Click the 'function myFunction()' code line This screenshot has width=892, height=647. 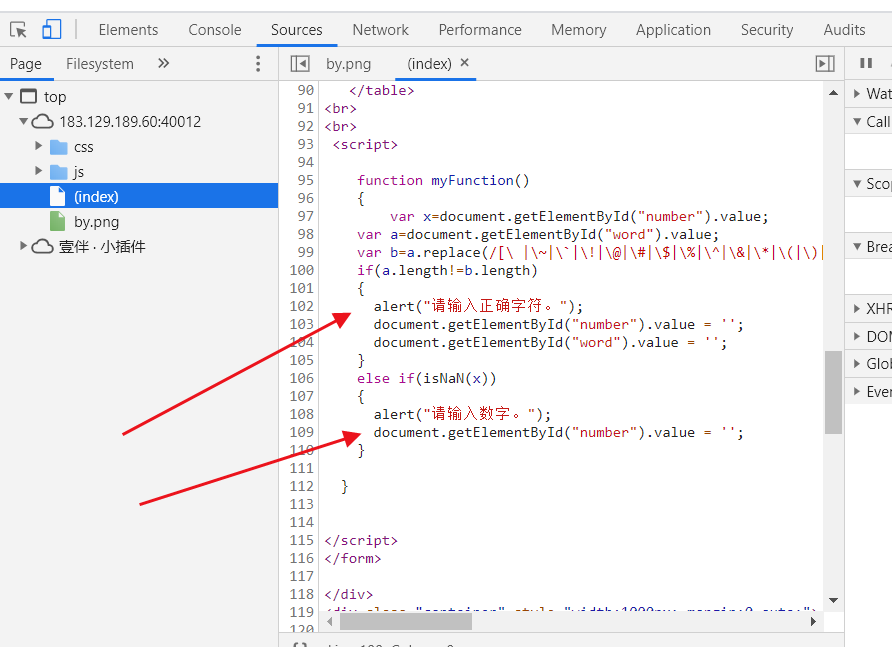click(443, 180)
